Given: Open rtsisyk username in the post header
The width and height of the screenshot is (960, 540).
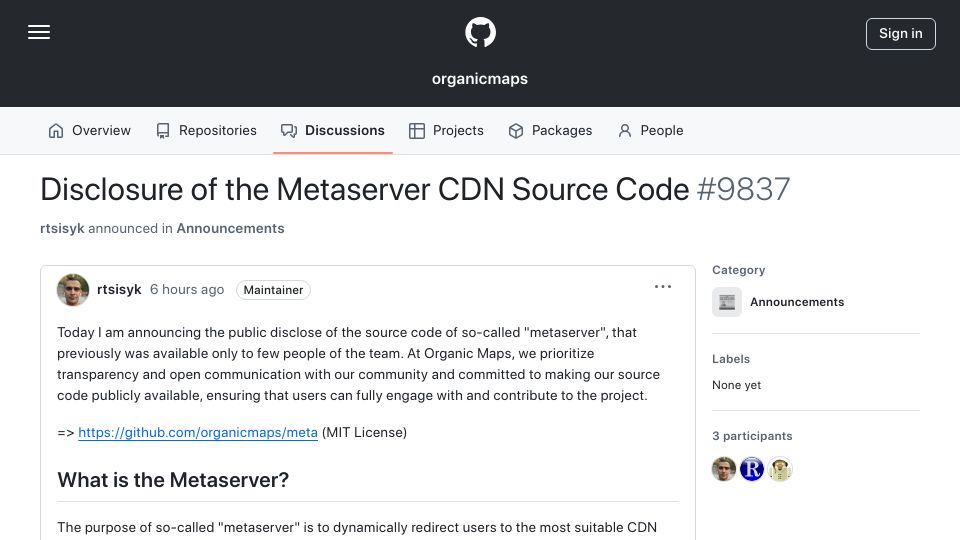Looking at the screenshot, I should tap(119, 290).
